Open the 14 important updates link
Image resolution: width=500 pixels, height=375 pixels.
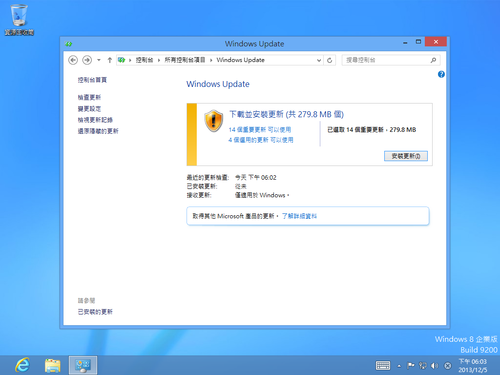tap(260, 130)
